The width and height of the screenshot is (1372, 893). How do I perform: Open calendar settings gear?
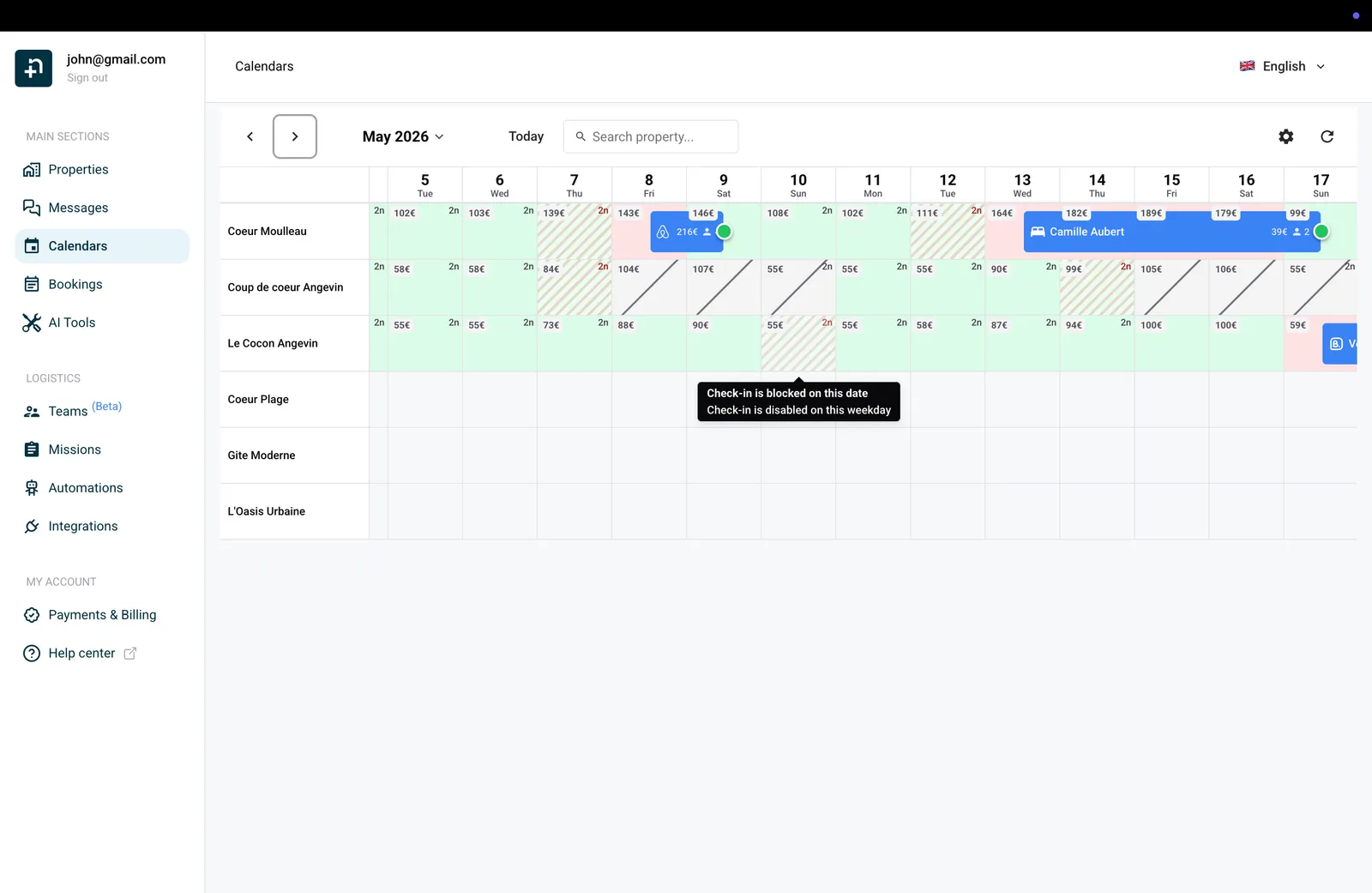click(1286, 136)
